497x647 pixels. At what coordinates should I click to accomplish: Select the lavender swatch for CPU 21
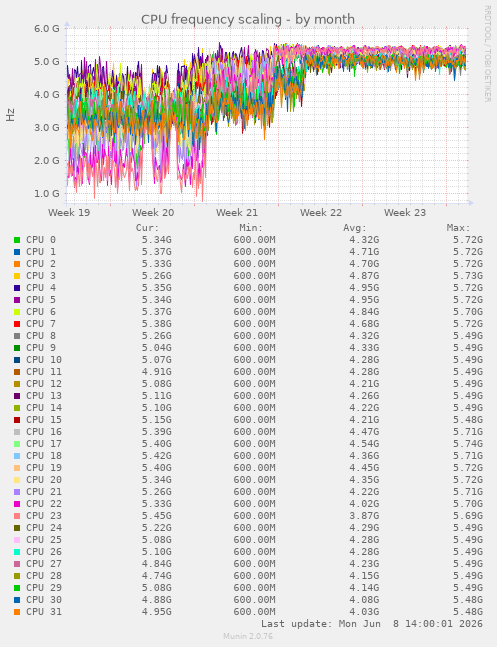(17, 491)
